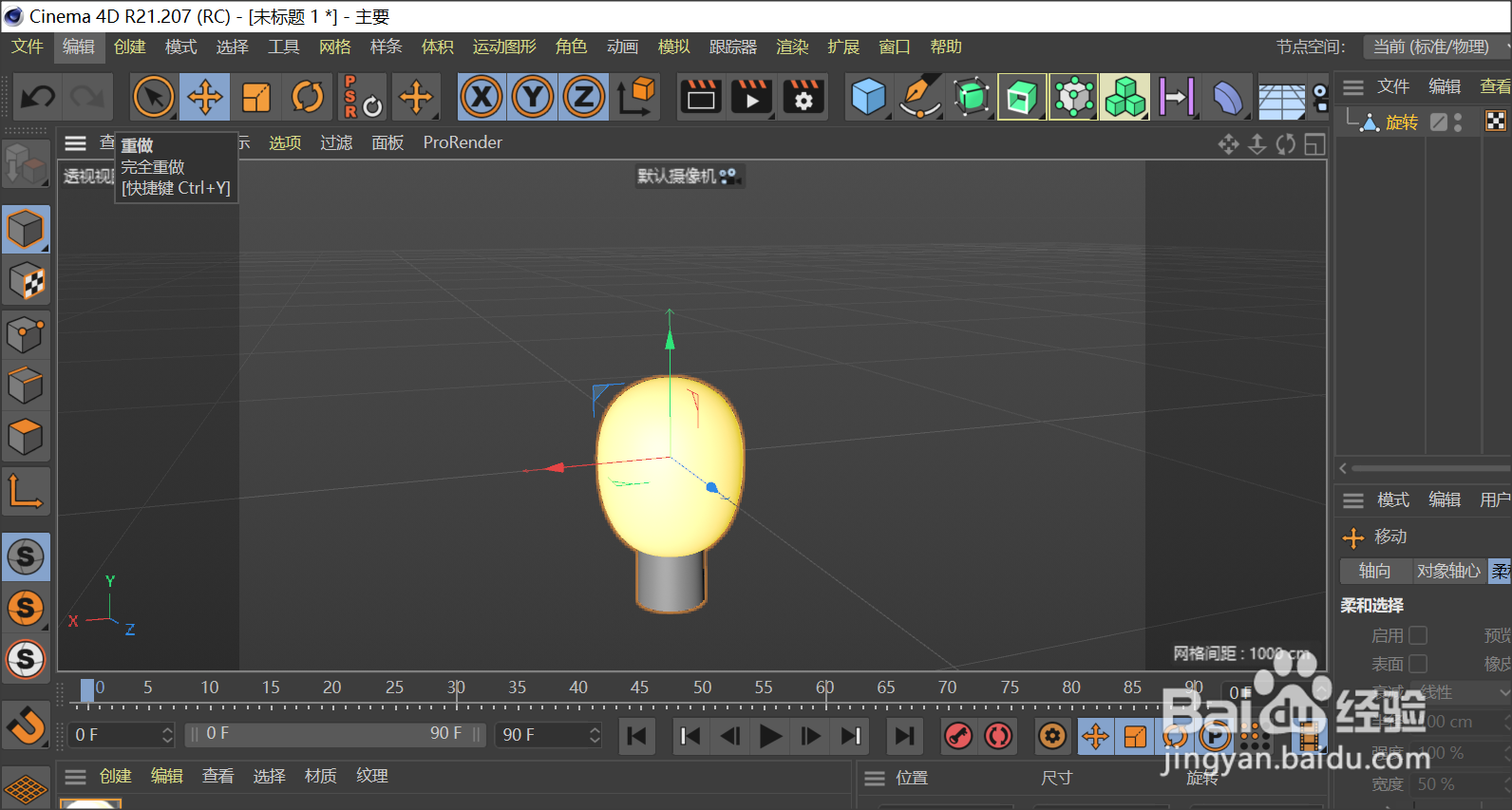Render the active view

(x=701, y=97)
